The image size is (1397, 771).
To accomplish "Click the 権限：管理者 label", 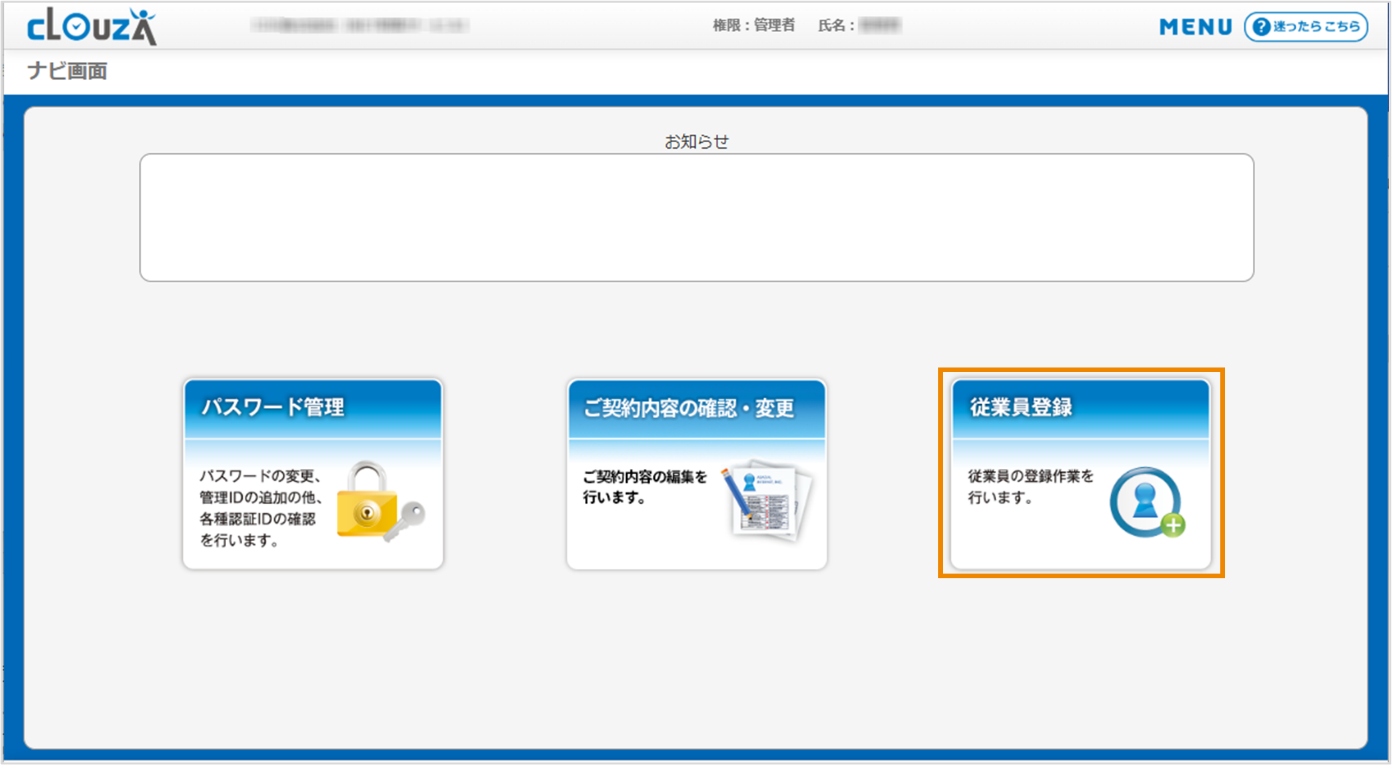I will click(x=753, y=26).
